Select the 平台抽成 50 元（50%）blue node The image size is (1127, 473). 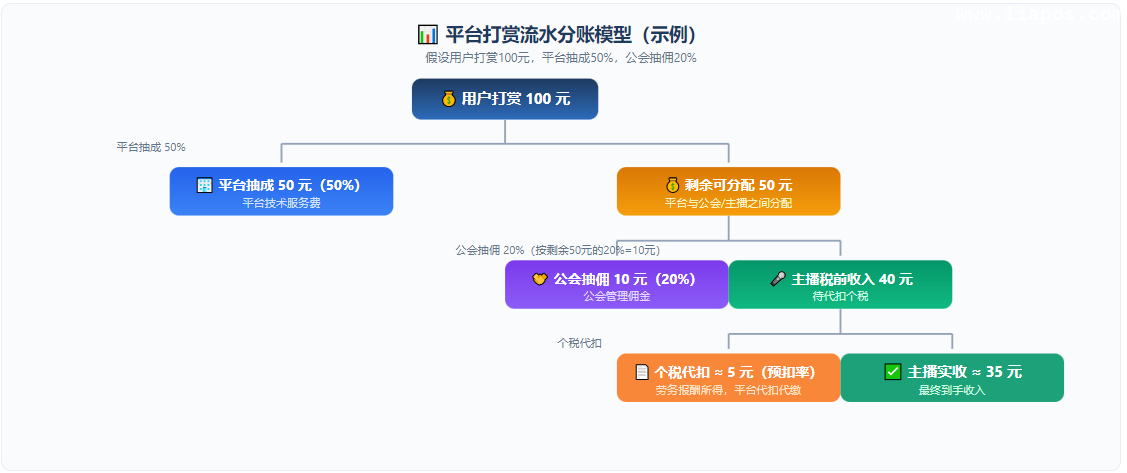[281, 191]
